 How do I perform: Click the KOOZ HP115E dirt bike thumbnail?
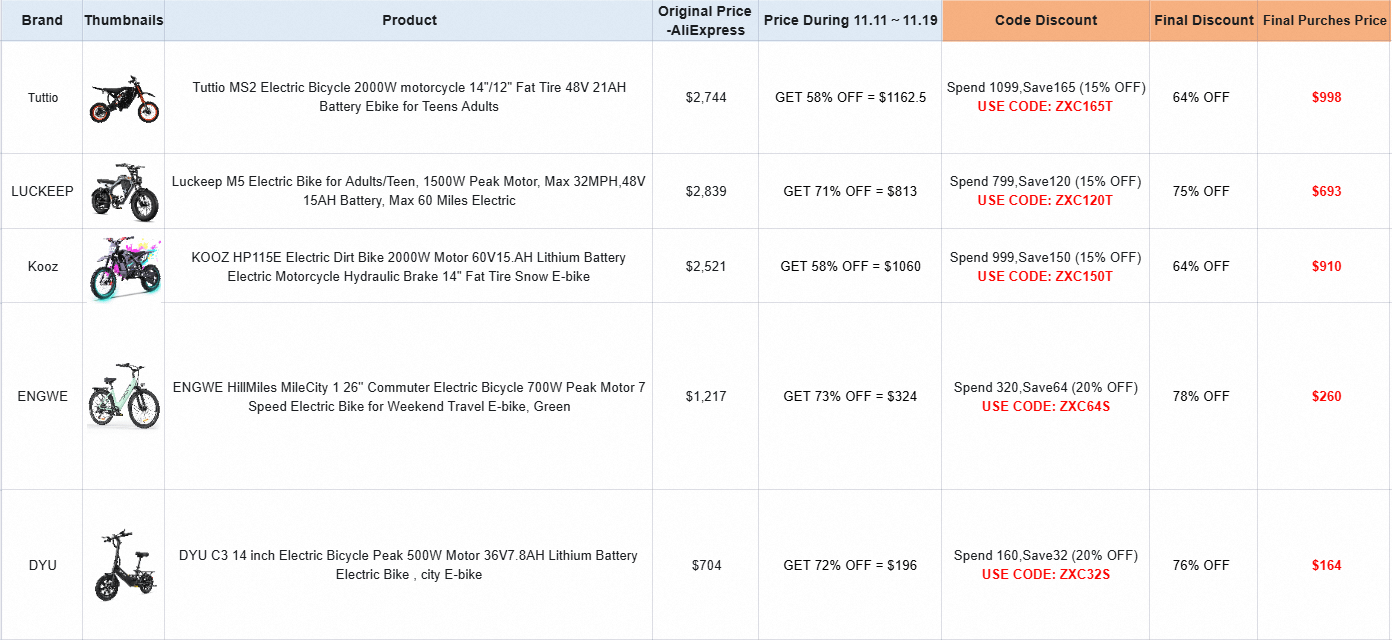tap(123, 267)
